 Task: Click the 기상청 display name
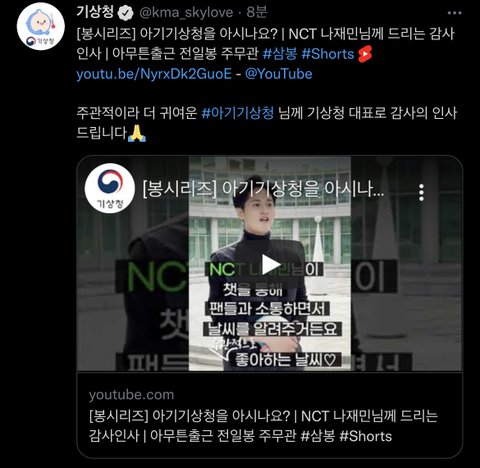[95, 12]
